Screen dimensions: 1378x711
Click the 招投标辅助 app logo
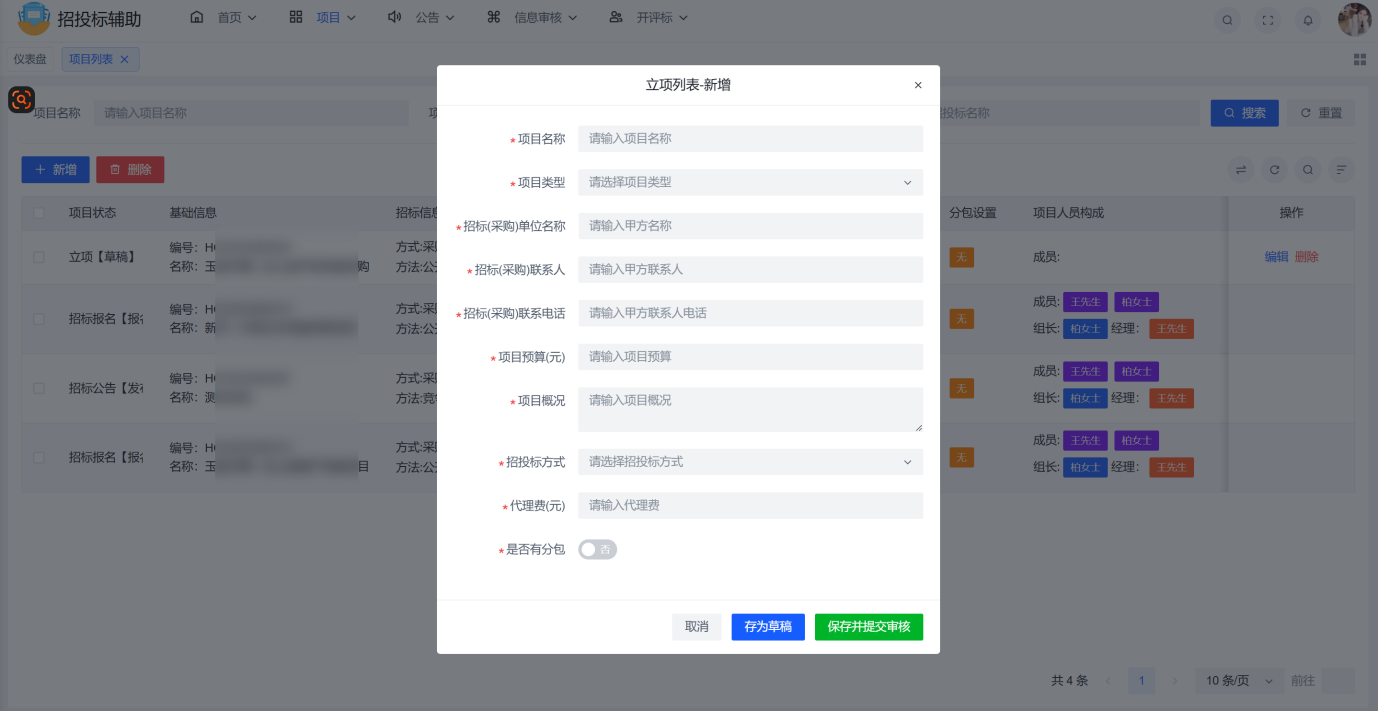click(33, 19)
